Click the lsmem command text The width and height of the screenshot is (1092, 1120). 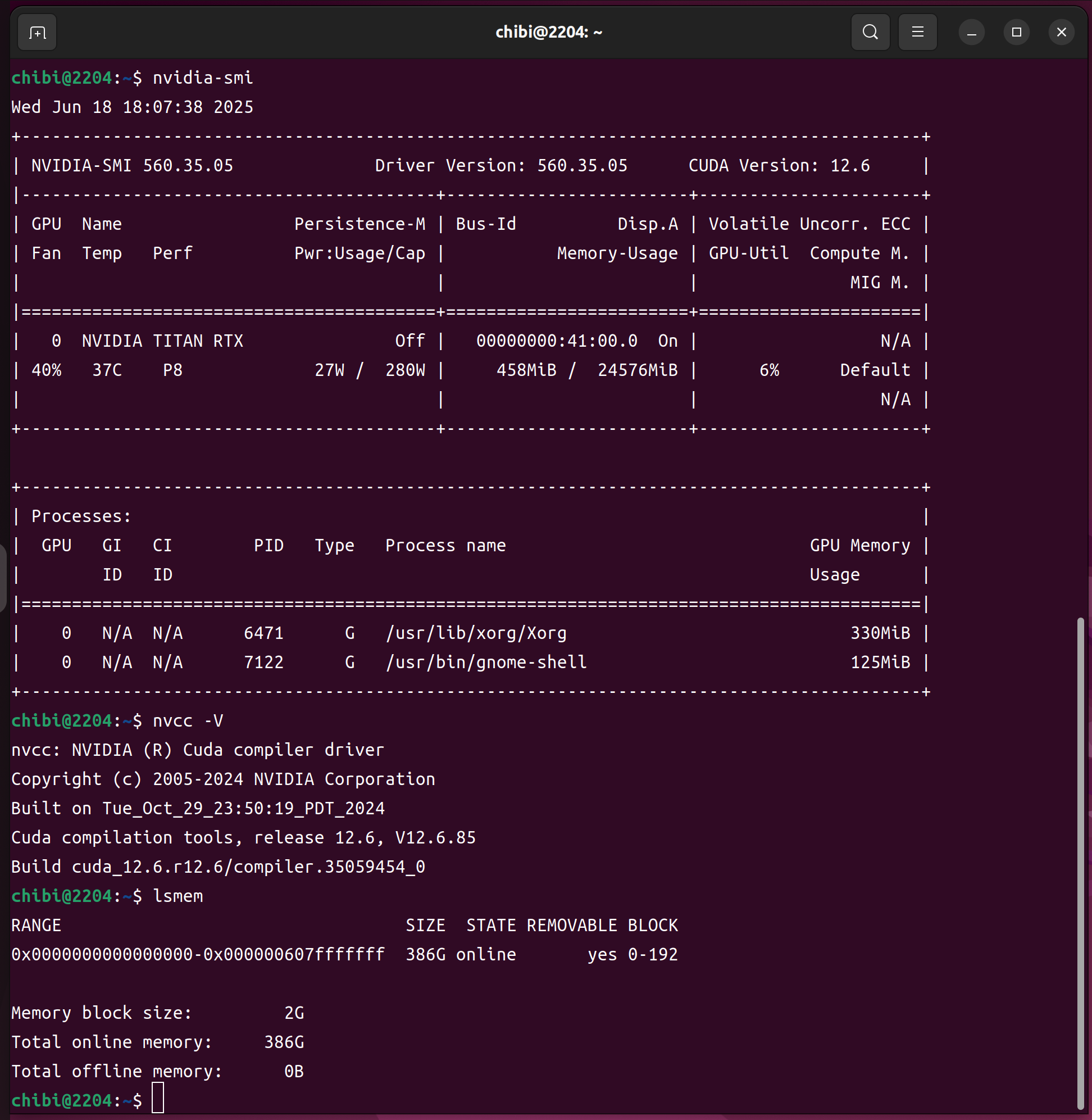coord(178,896)
